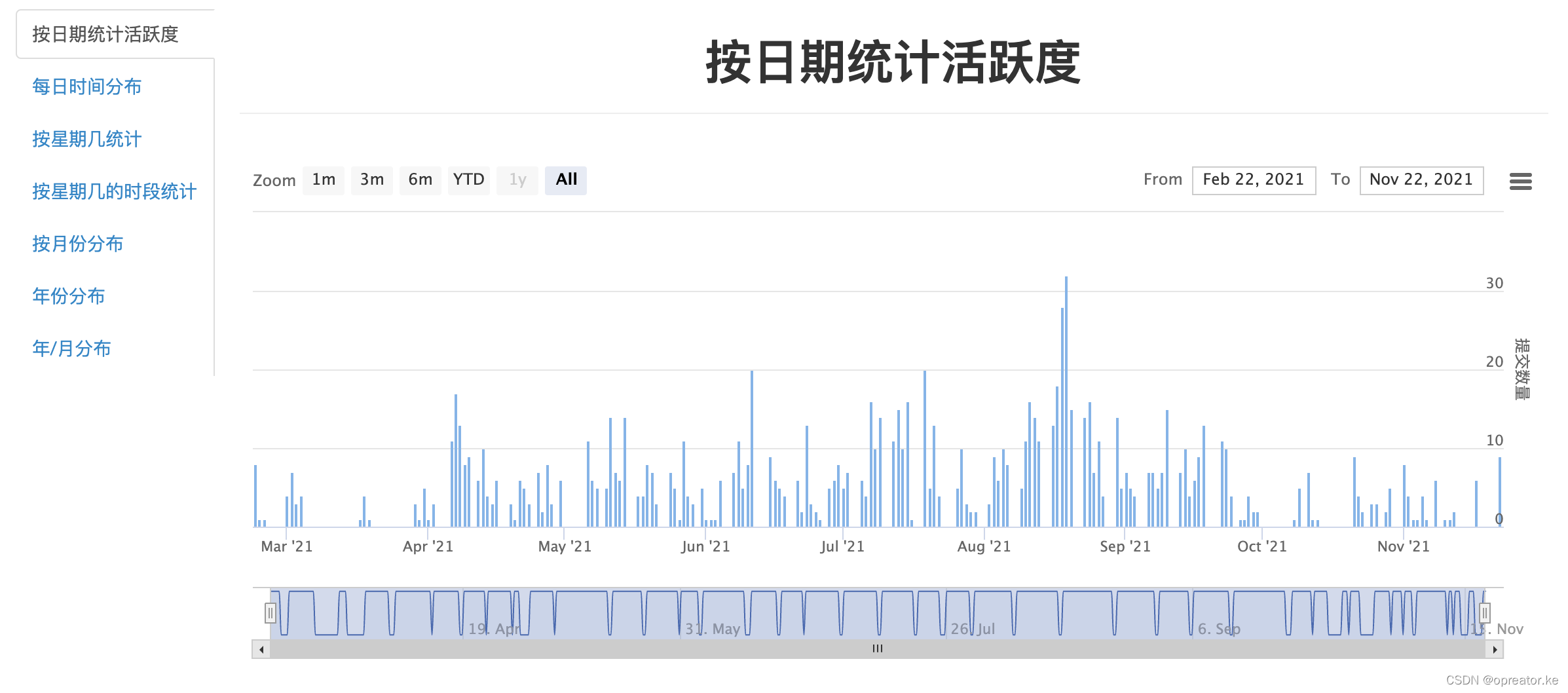Go to 按月份分布 tab

pyautogui.click(x=78, y=244)
